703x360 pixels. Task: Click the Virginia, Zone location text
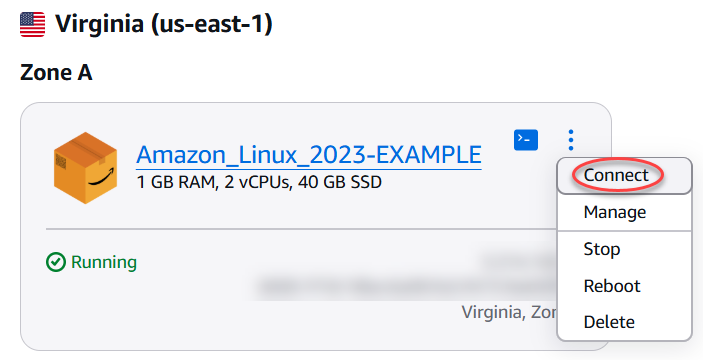click(509, 312)
